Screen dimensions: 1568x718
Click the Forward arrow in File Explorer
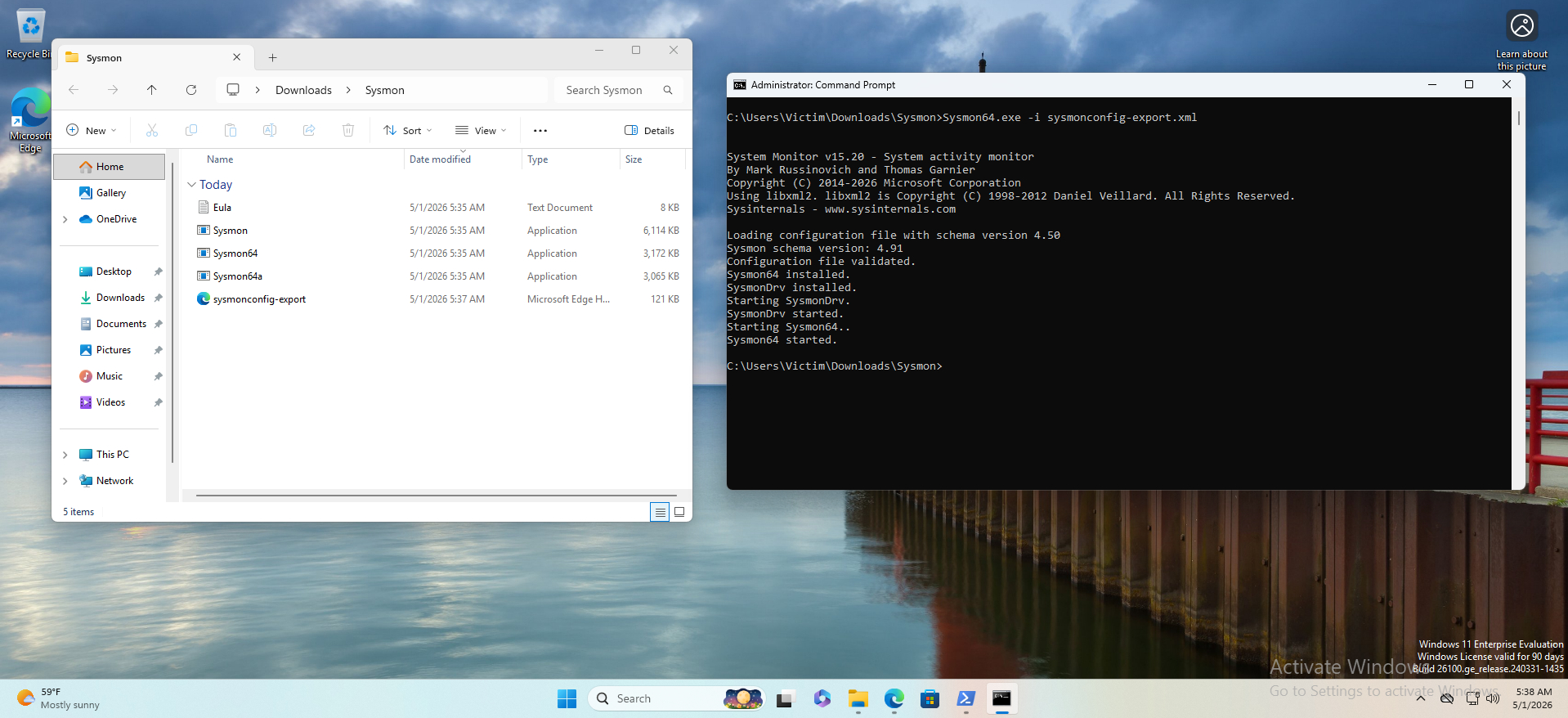(113, 90)
